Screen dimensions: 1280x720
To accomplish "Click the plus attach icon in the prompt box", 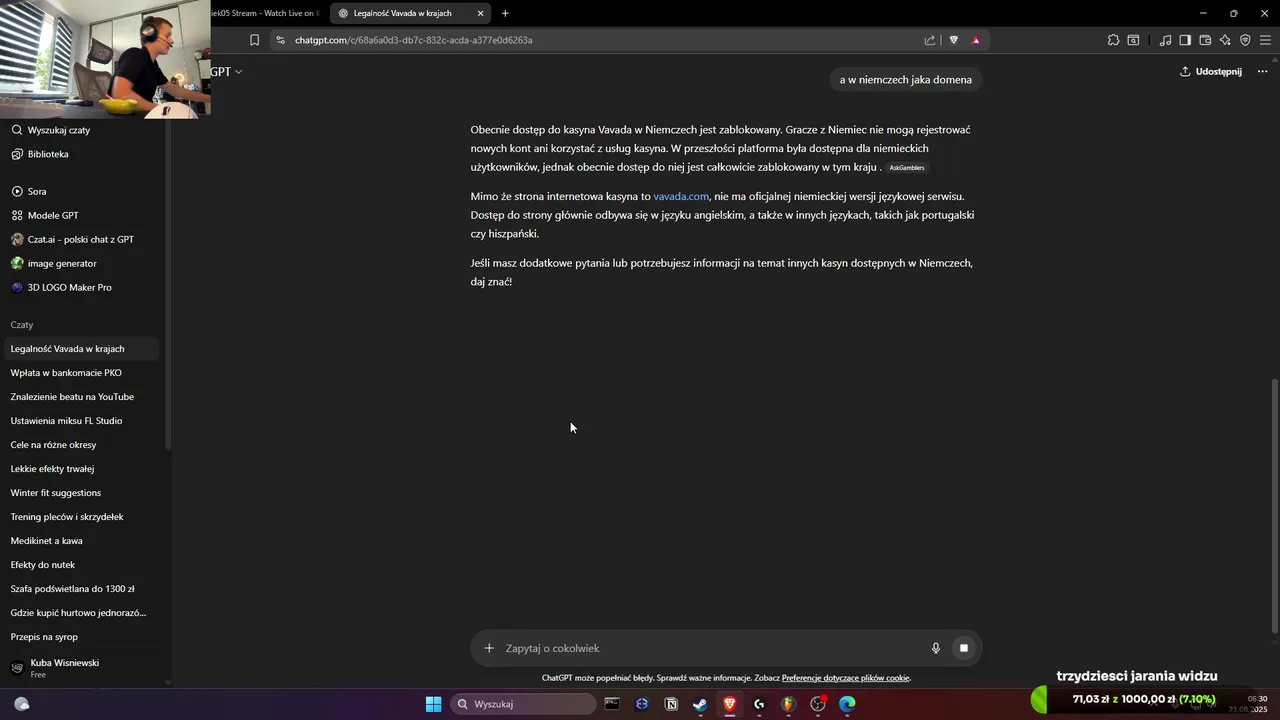I will pyautogui.click(x=489, y=648).
